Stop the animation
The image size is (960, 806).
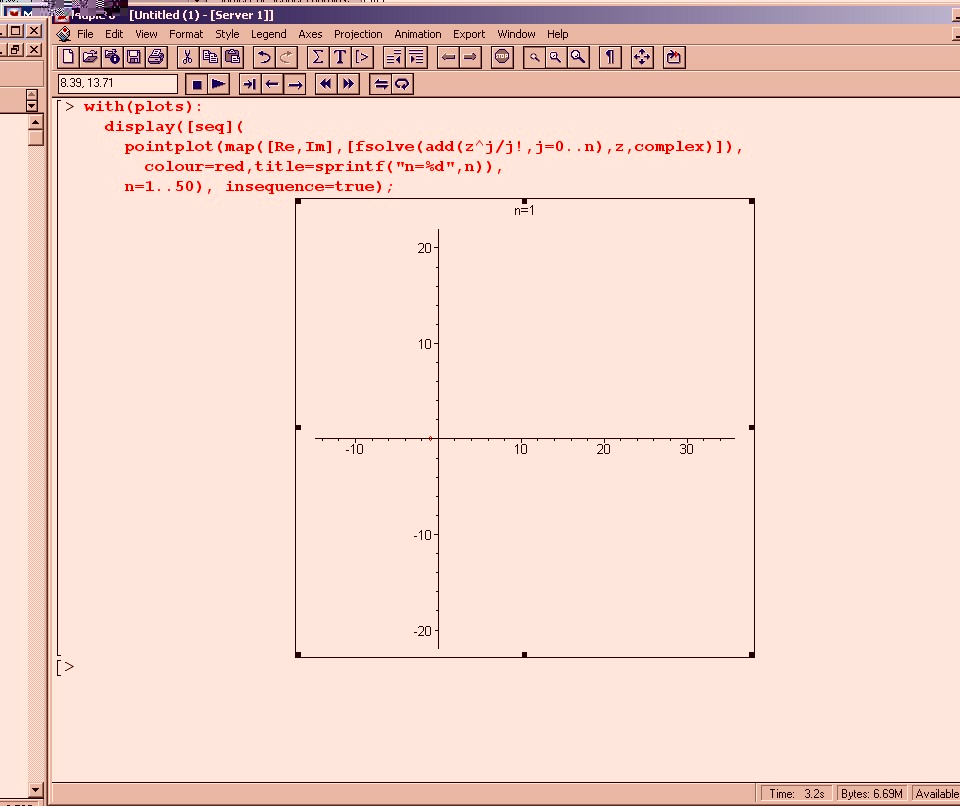197,84
